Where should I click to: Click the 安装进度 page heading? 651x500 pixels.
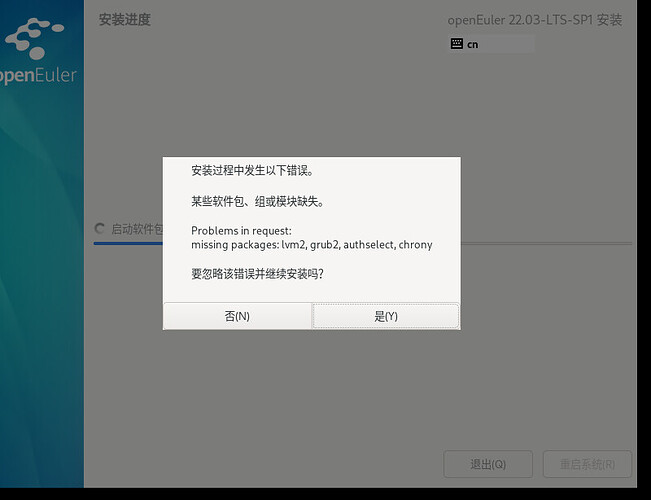click(x=125, y=20)
